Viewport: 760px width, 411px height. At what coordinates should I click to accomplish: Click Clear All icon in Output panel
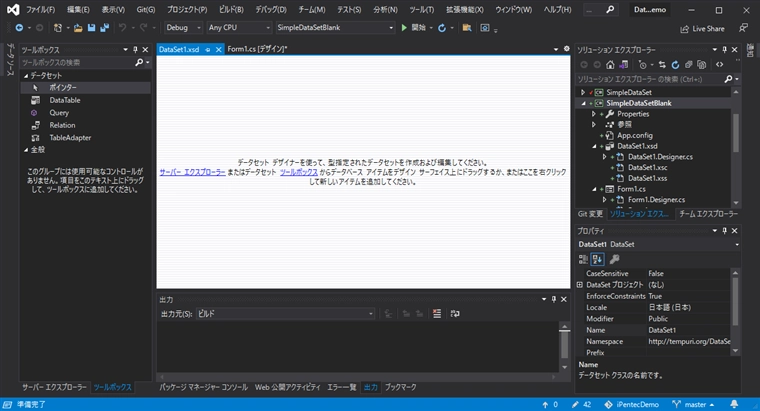pos(437,314)
